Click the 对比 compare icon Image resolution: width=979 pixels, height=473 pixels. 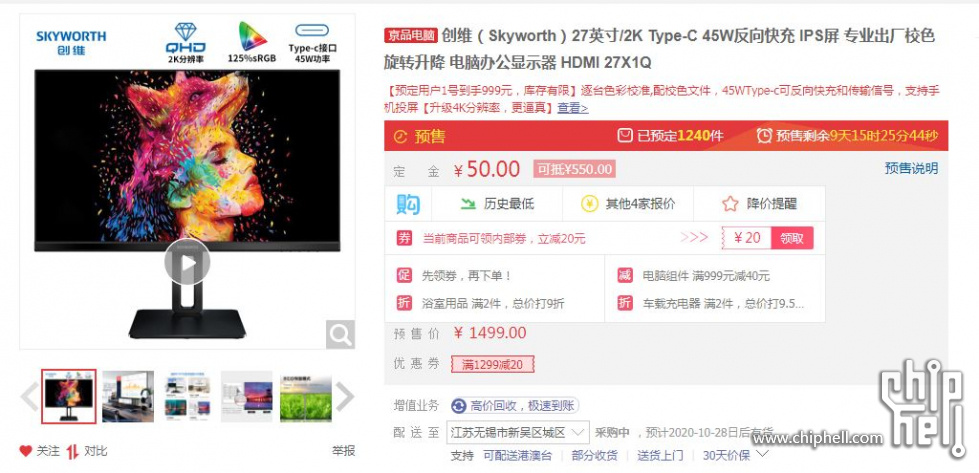pyautogui.click(x=72, y=451)
